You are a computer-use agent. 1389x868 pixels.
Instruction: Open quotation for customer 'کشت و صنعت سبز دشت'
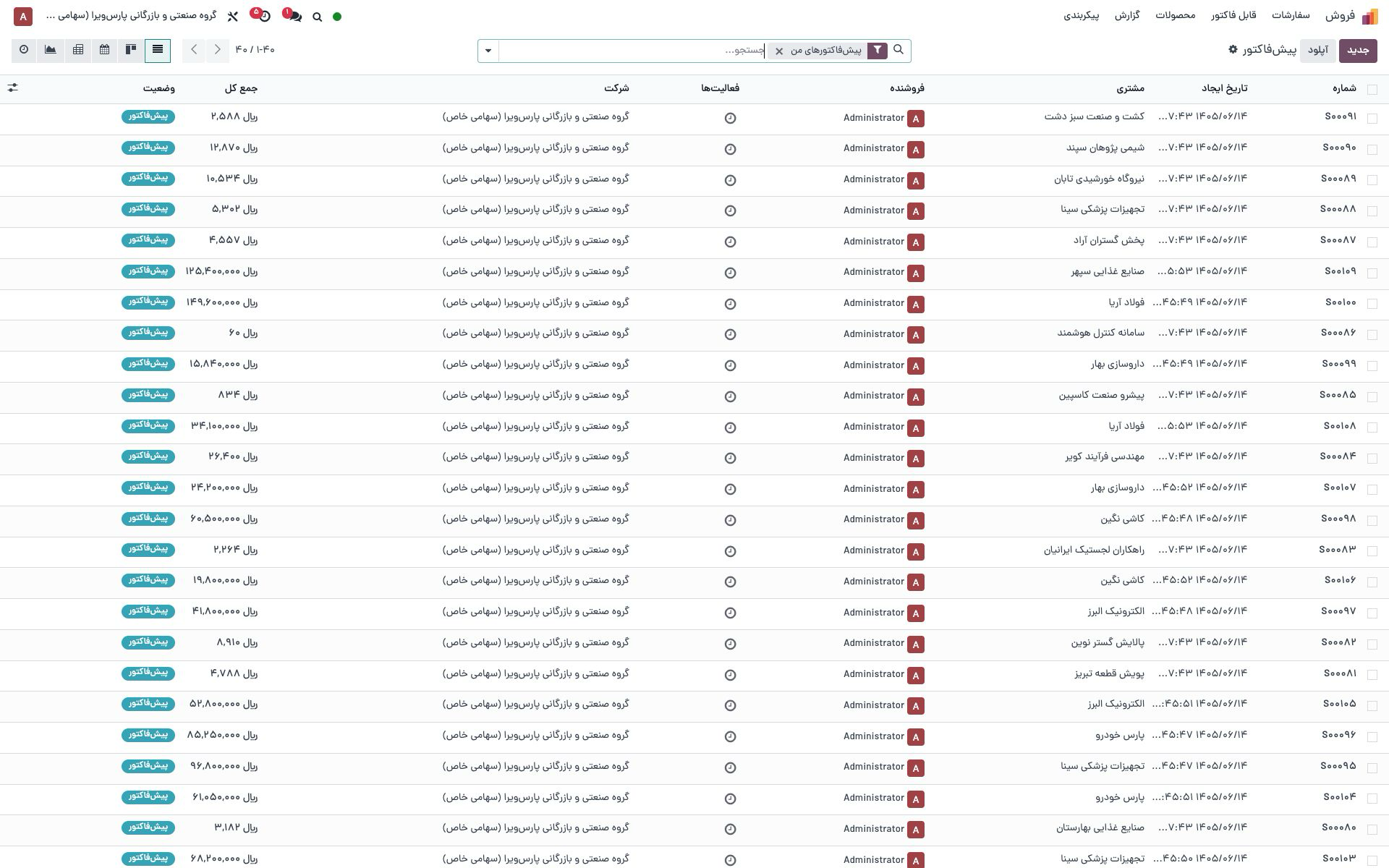pos(1094,116)
